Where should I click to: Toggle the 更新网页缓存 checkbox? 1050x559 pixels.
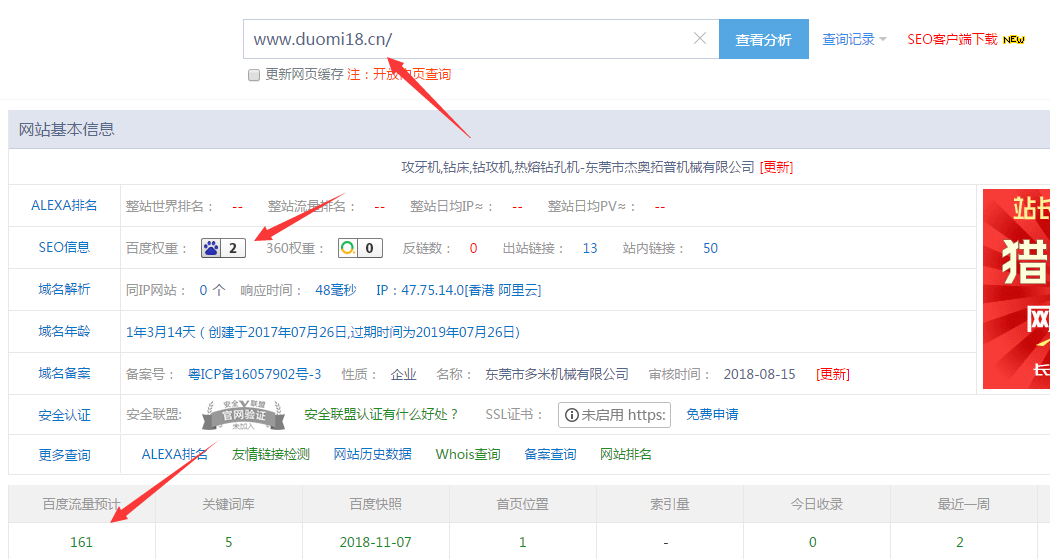pos(254,75)
